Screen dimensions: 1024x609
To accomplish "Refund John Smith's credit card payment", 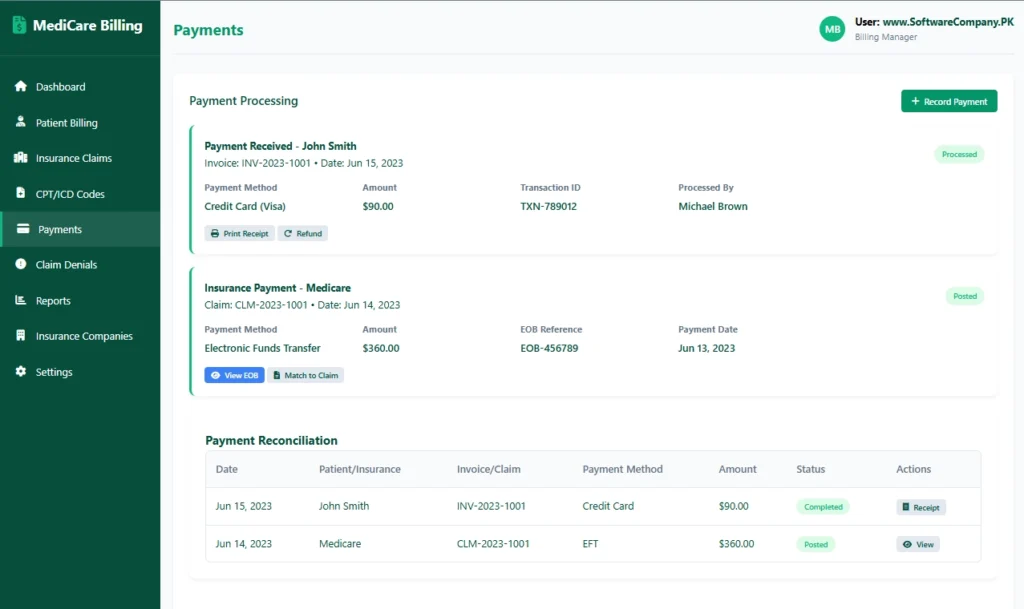I will point(303,233).
